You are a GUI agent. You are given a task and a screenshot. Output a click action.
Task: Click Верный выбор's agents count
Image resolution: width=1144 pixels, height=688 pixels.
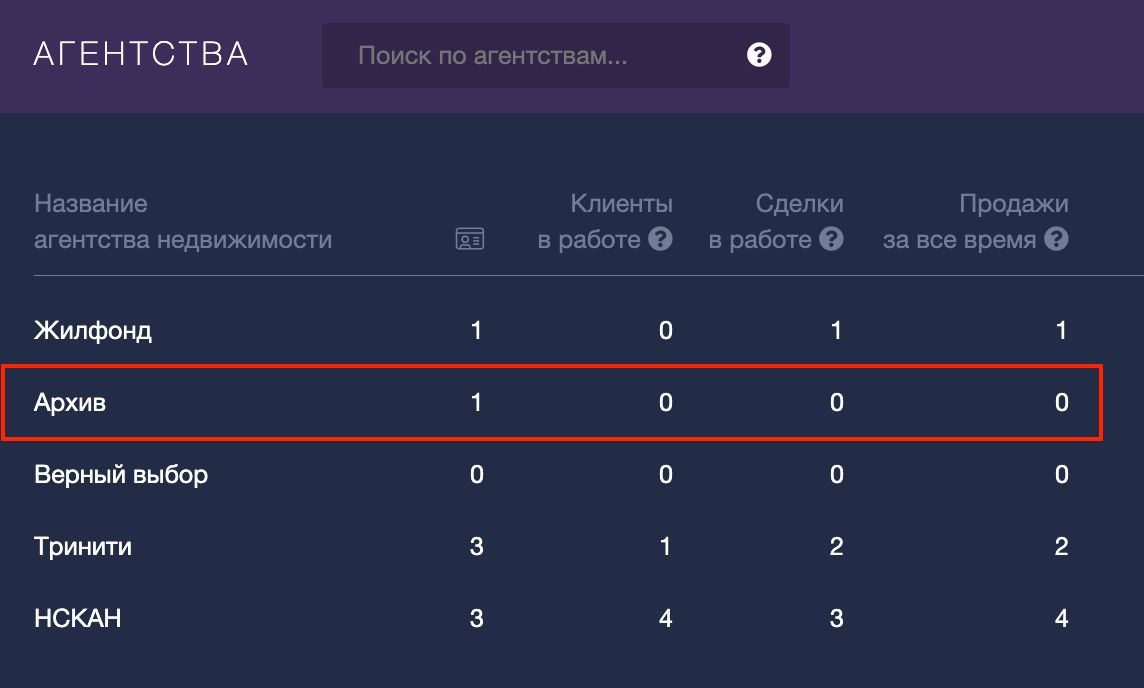coord(476,474)
